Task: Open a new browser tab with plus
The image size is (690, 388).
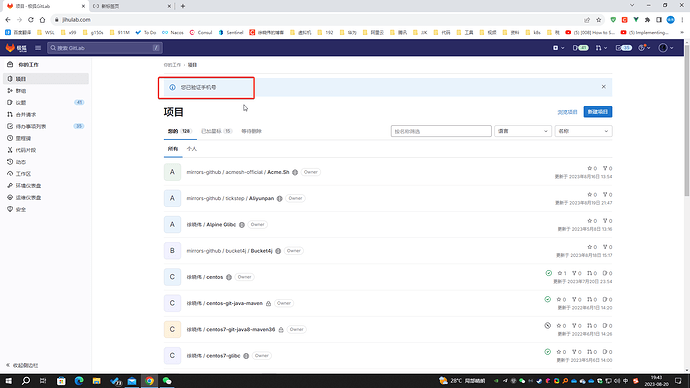Action: click(183, 6)
